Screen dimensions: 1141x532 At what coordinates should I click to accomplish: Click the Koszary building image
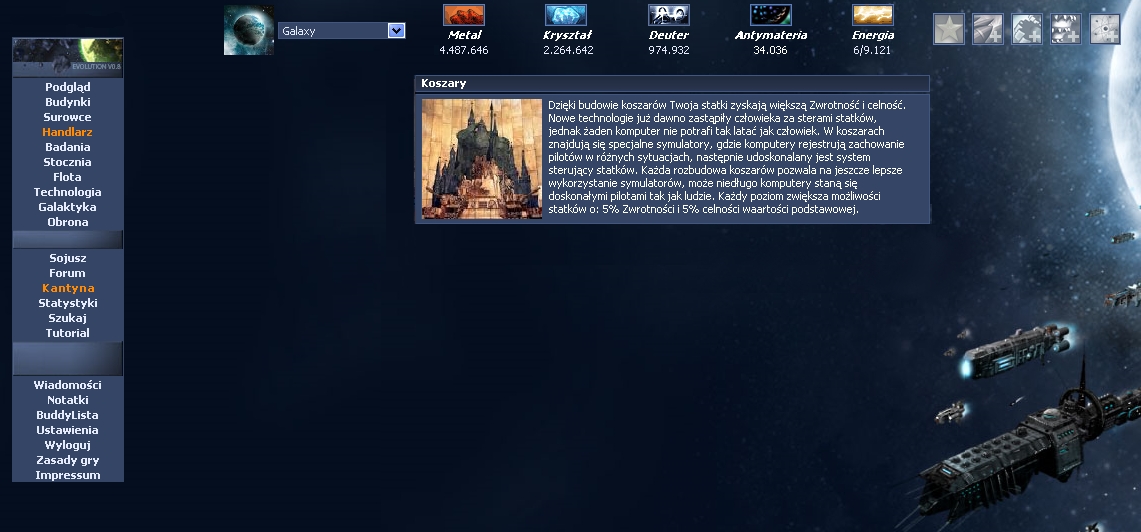(x=482, y=159)
